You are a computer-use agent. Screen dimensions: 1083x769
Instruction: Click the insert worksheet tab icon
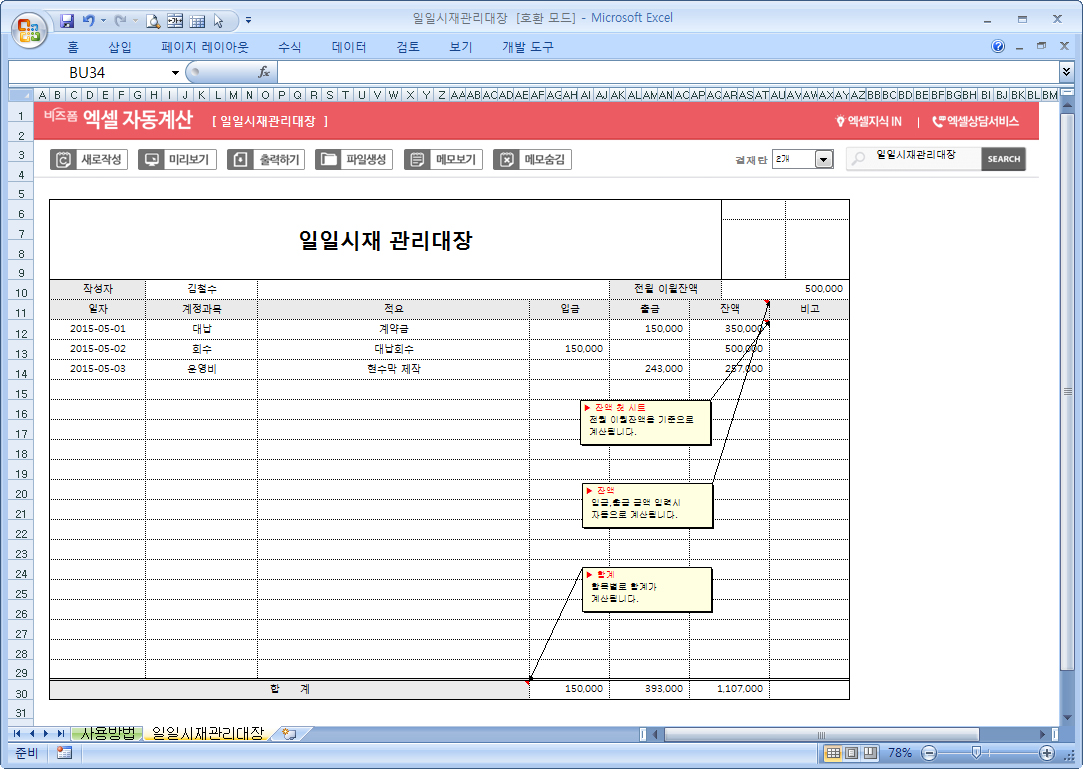click(289, 734)
